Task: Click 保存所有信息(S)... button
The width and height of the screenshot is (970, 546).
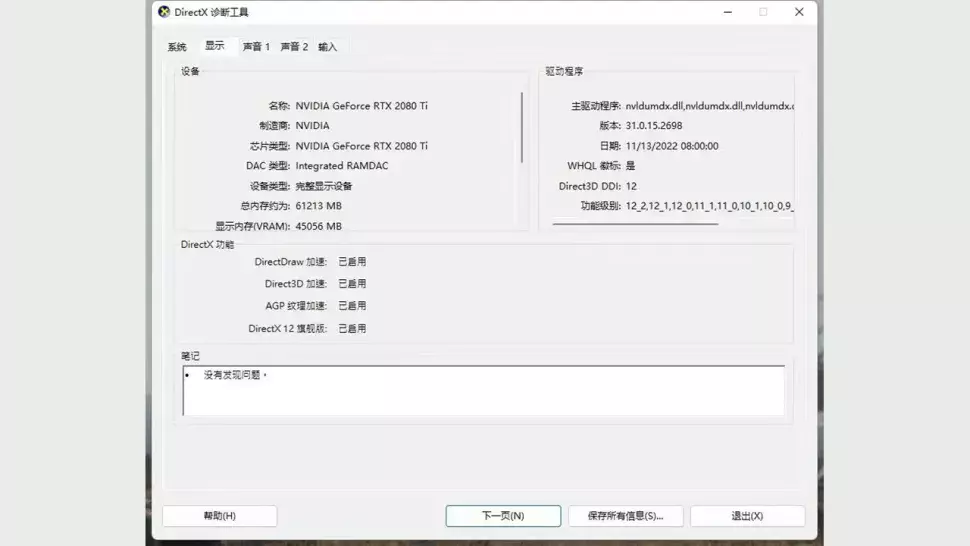Action: (625, 516)
